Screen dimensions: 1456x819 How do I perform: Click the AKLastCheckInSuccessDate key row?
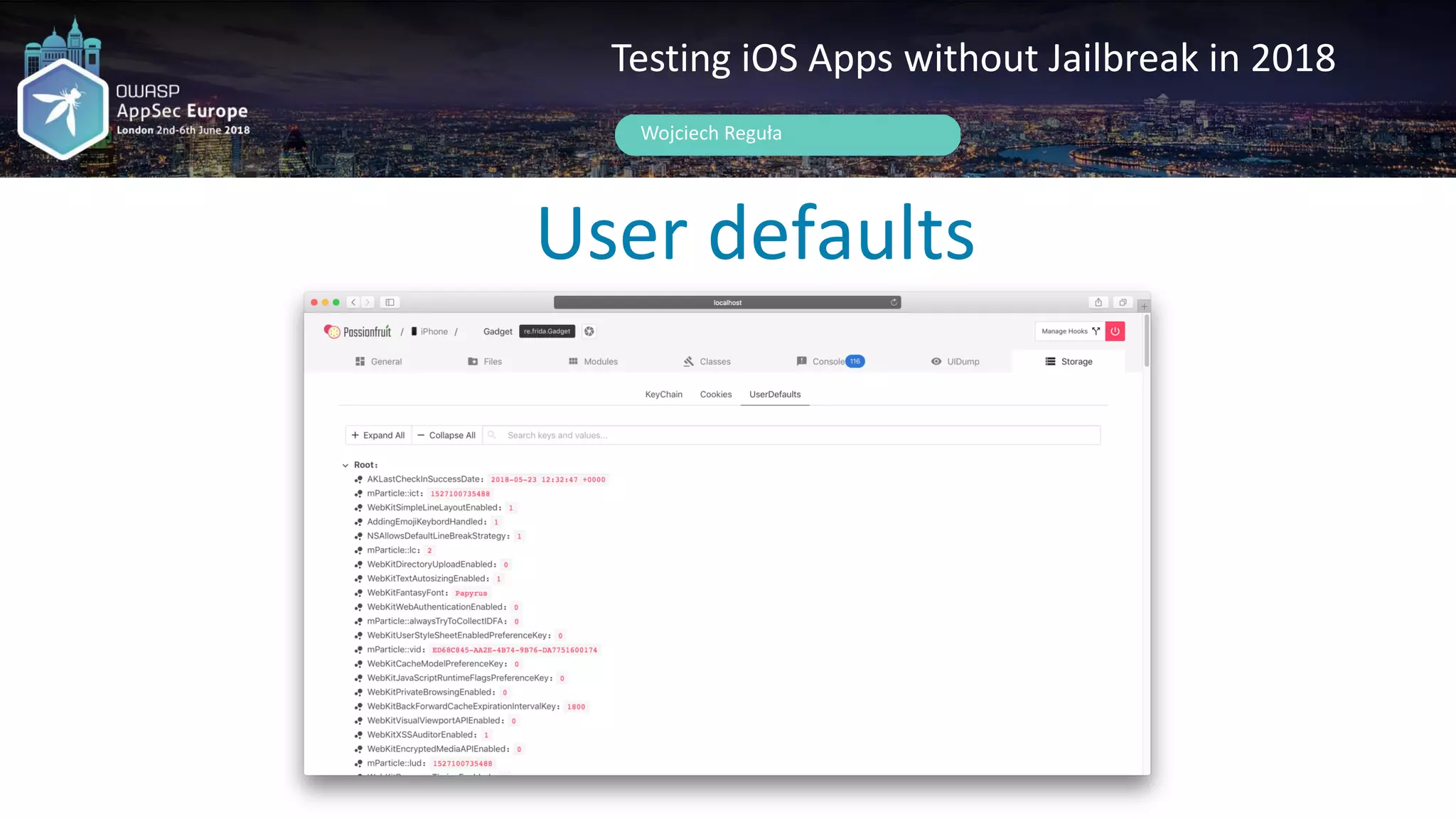[481, 480]
